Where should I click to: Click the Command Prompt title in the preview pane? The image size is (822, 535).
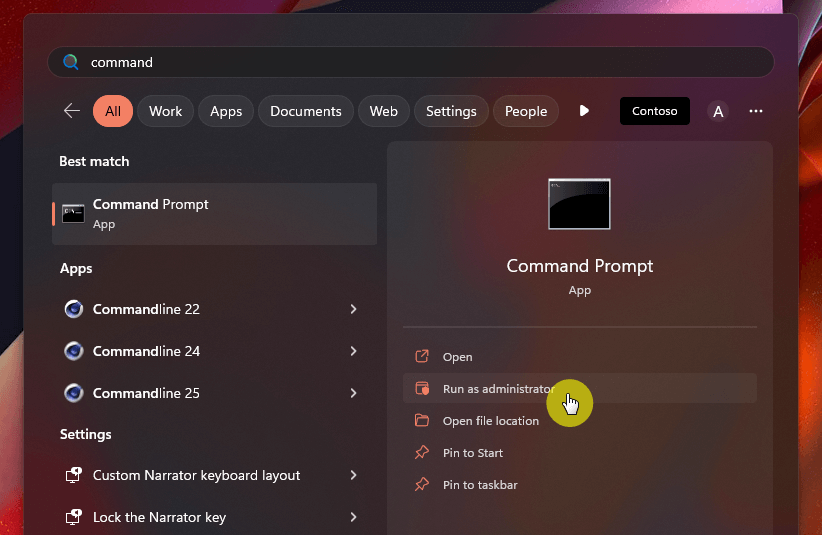[x=580, y=266]
